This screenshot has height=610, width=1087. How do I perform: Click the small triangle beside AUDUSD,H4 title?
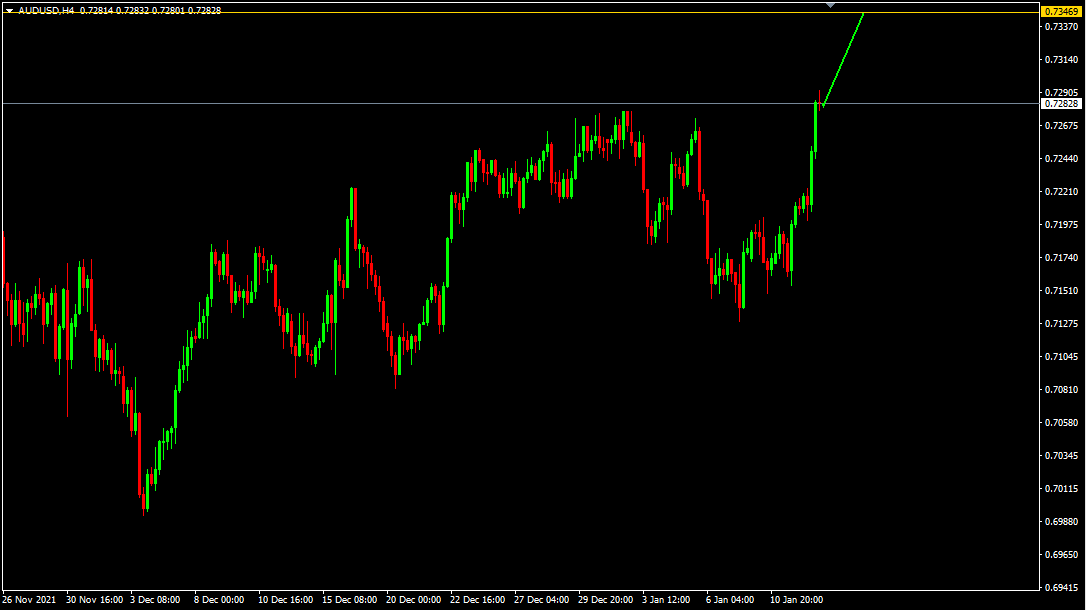(10, 10)
